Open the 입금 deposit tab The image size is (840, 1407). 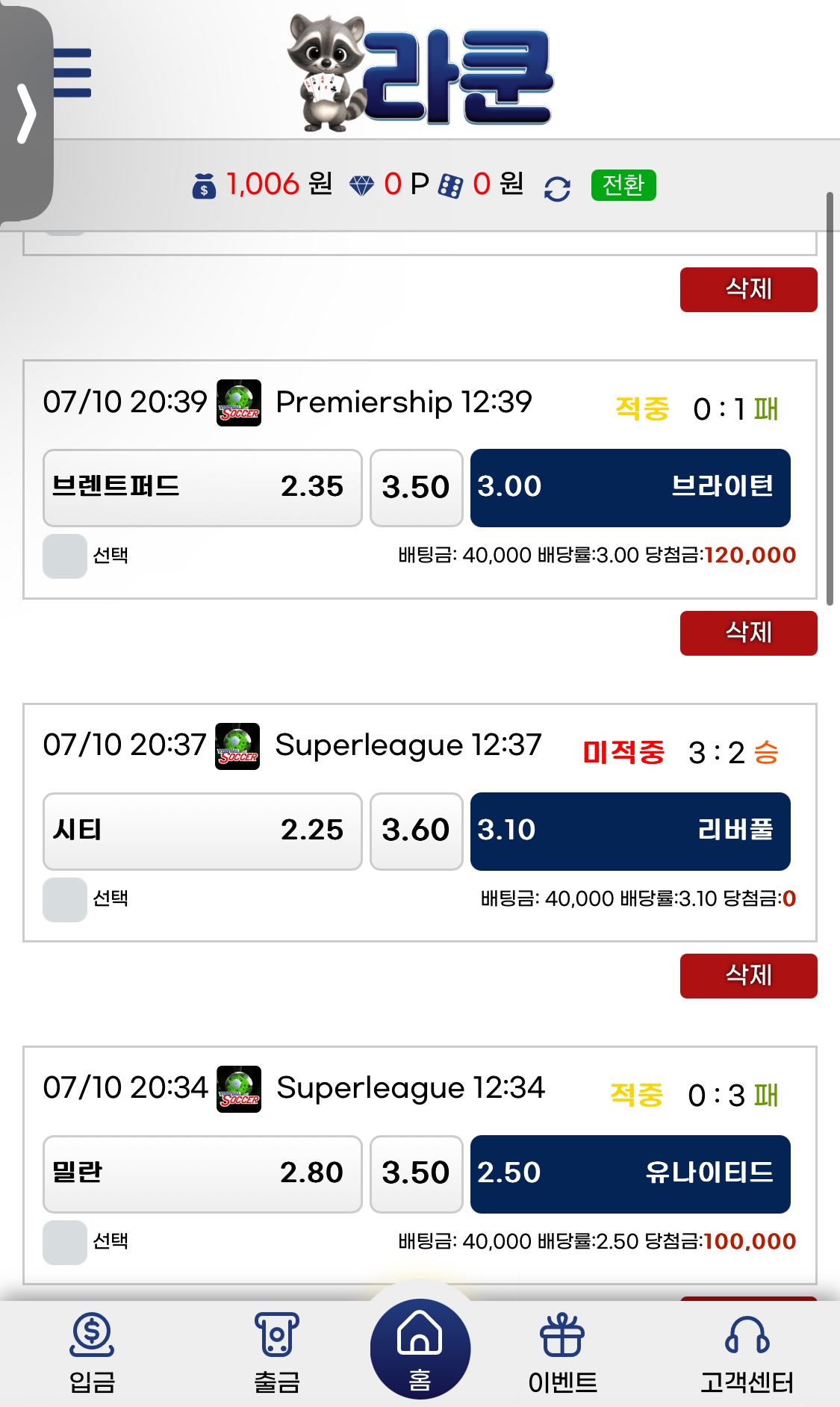click(x=92, y=1353)
